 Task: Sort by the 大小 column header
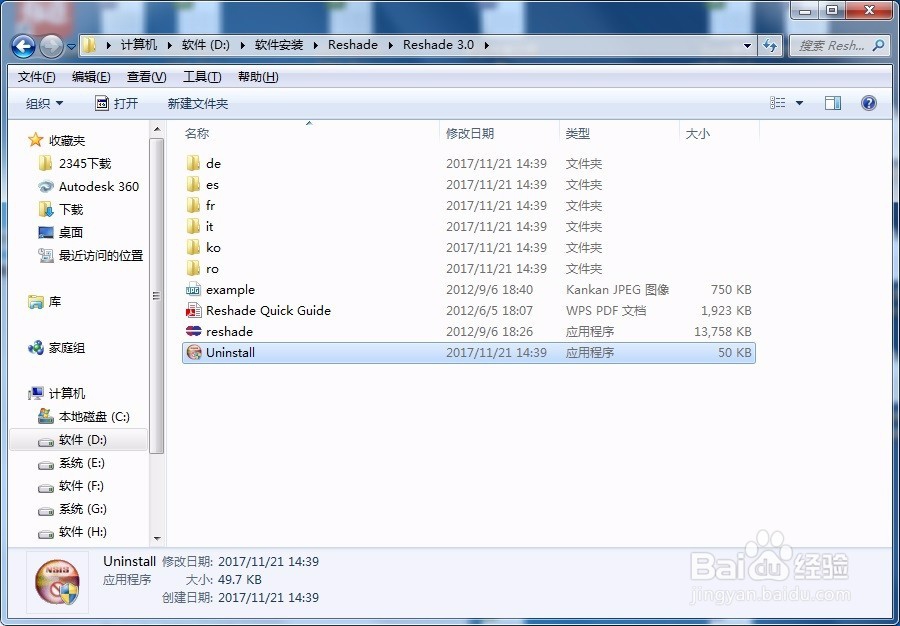pos(697,134)
